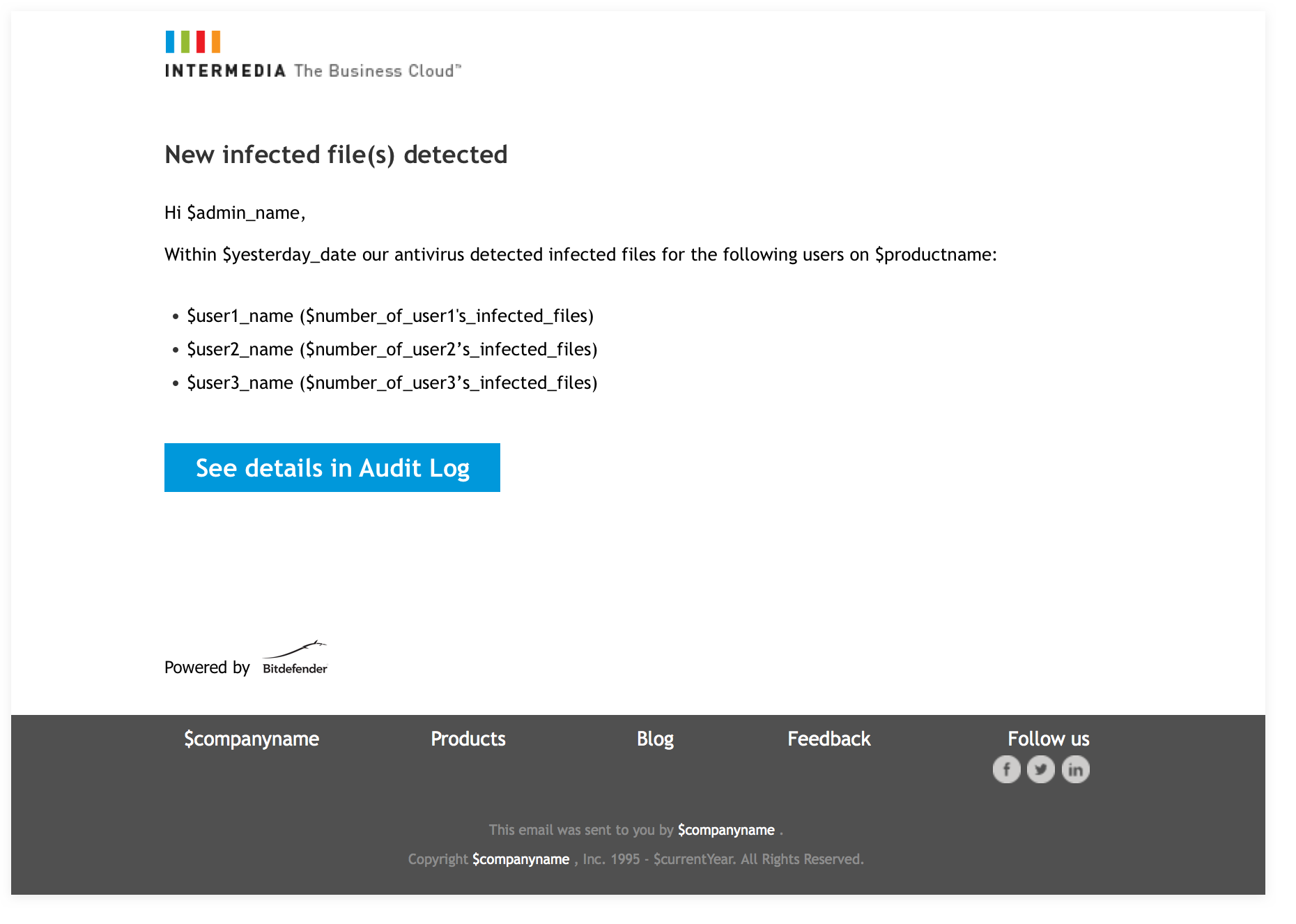Image resolution: width=1296 pixels, height=924 pixels.
Task: Click the Intermedia The Business Cloud wordmark
Action: 313,70
